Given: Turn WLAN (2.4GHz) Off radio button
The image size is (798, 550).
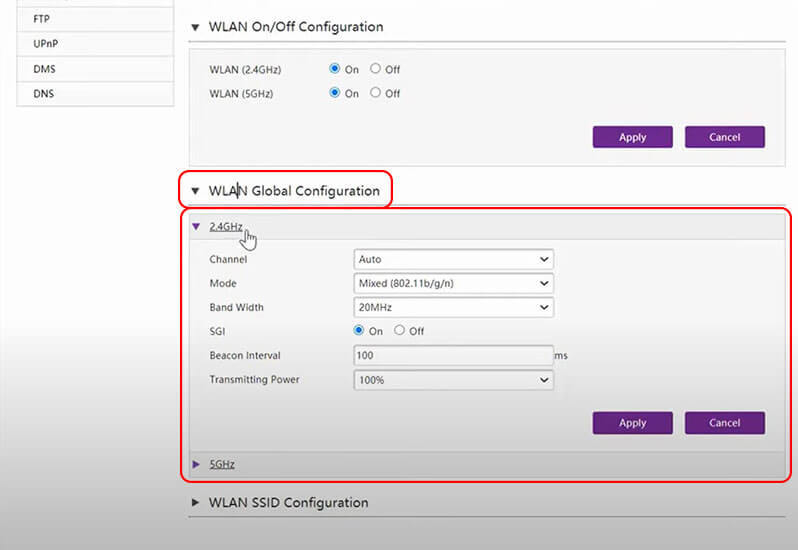Looking at the screenshot, I should point(376,69).
